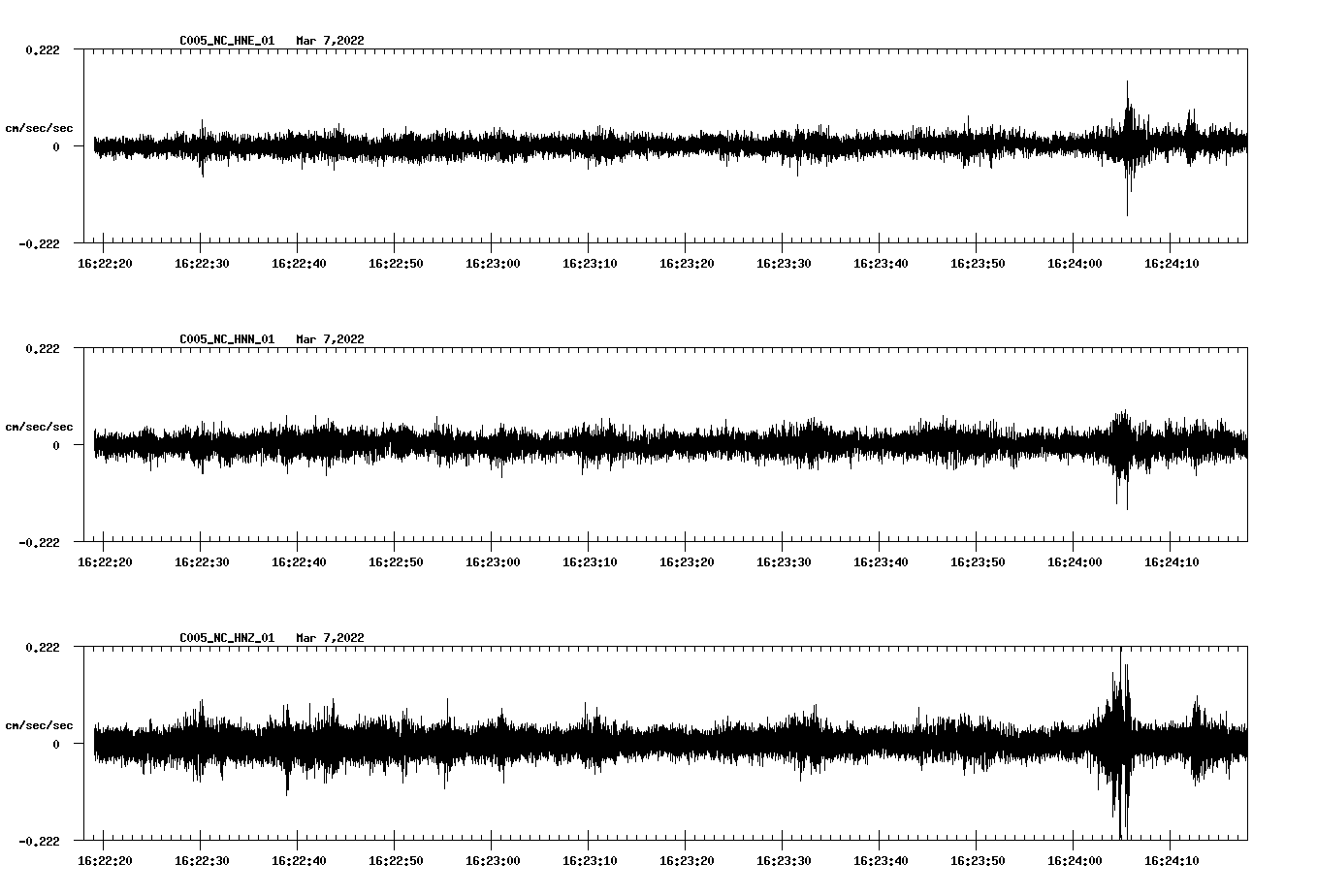Screen dimensions: 1317x896
Task: Click the C005_NC_HNZ_01 channel title
Action: click(227, 638)
